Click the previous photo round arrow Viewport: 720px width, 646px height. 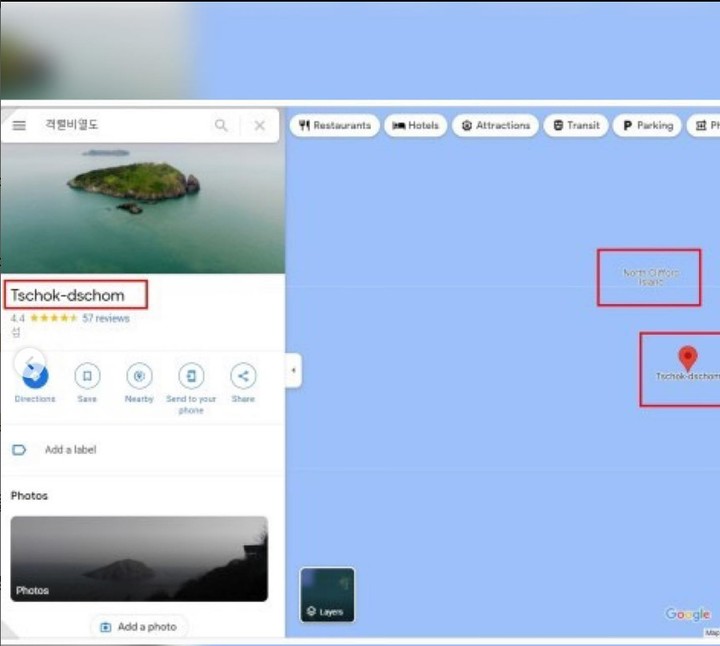tap(29, 363)
